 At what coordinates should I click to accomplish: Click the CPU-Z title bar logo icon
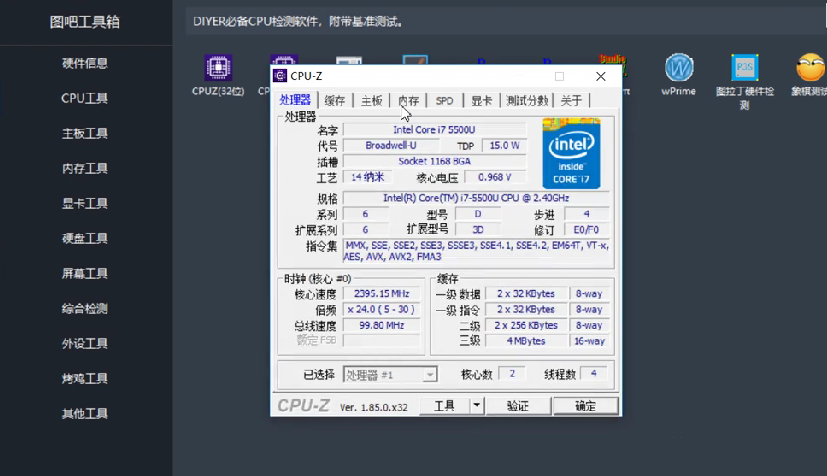point(281,76)
